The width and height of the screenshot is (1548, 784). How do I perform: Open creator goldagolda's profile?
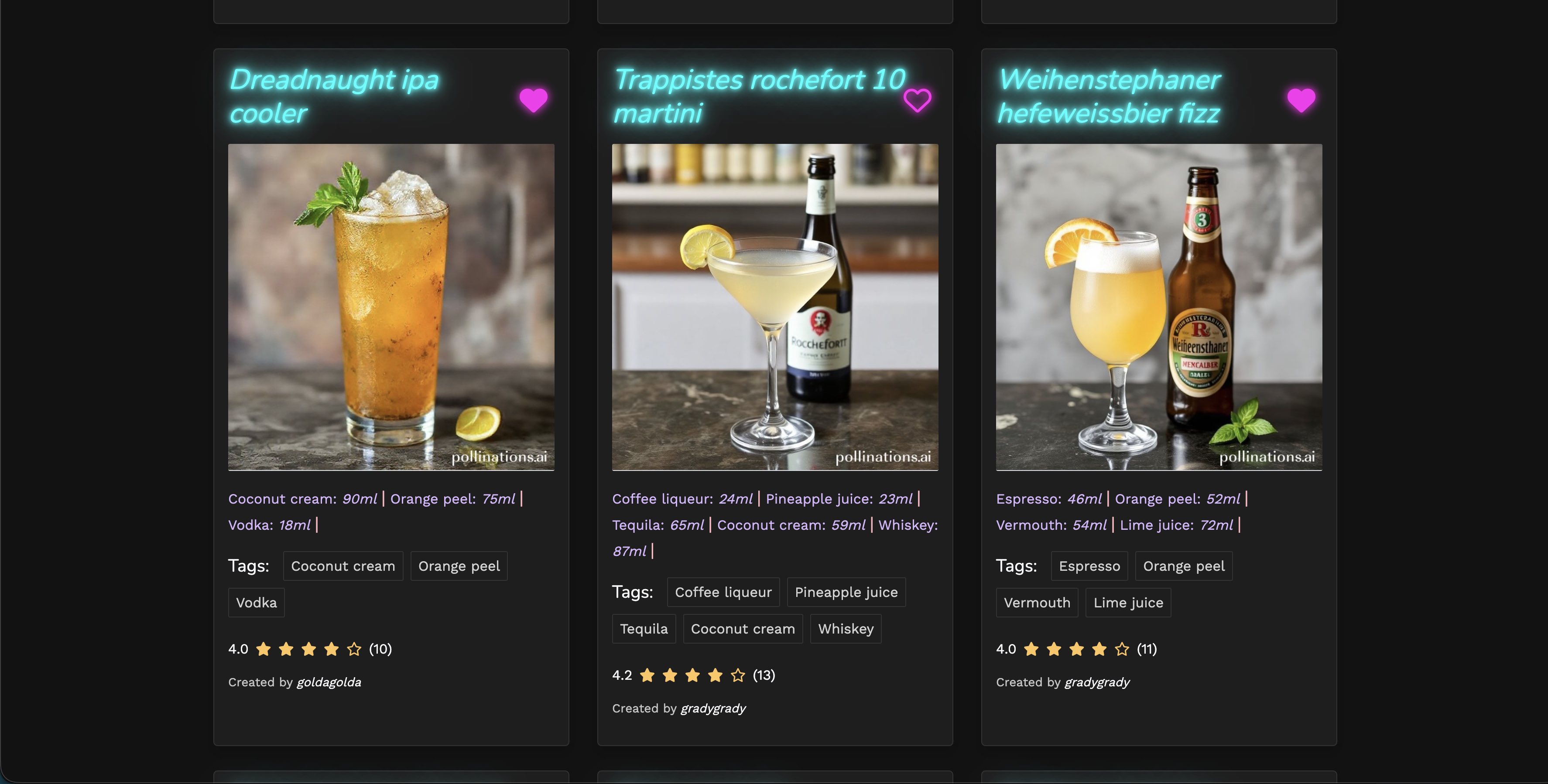329,682
